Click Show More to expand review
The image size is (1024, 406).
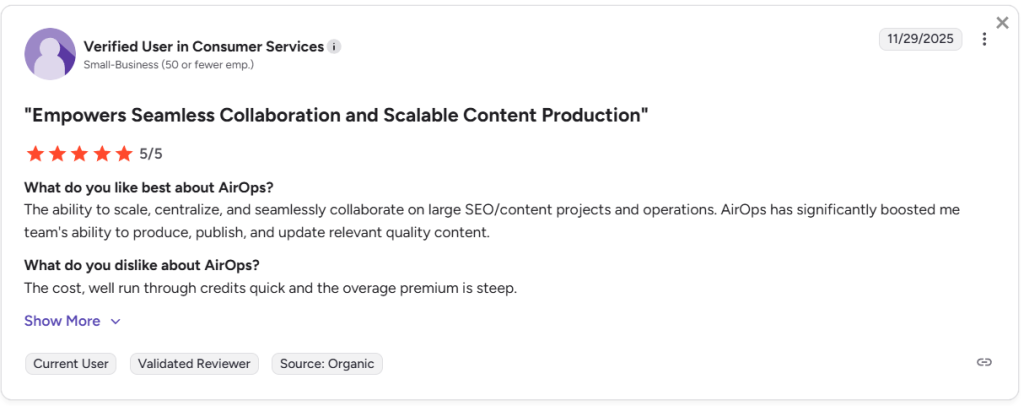tap(62, 321)
